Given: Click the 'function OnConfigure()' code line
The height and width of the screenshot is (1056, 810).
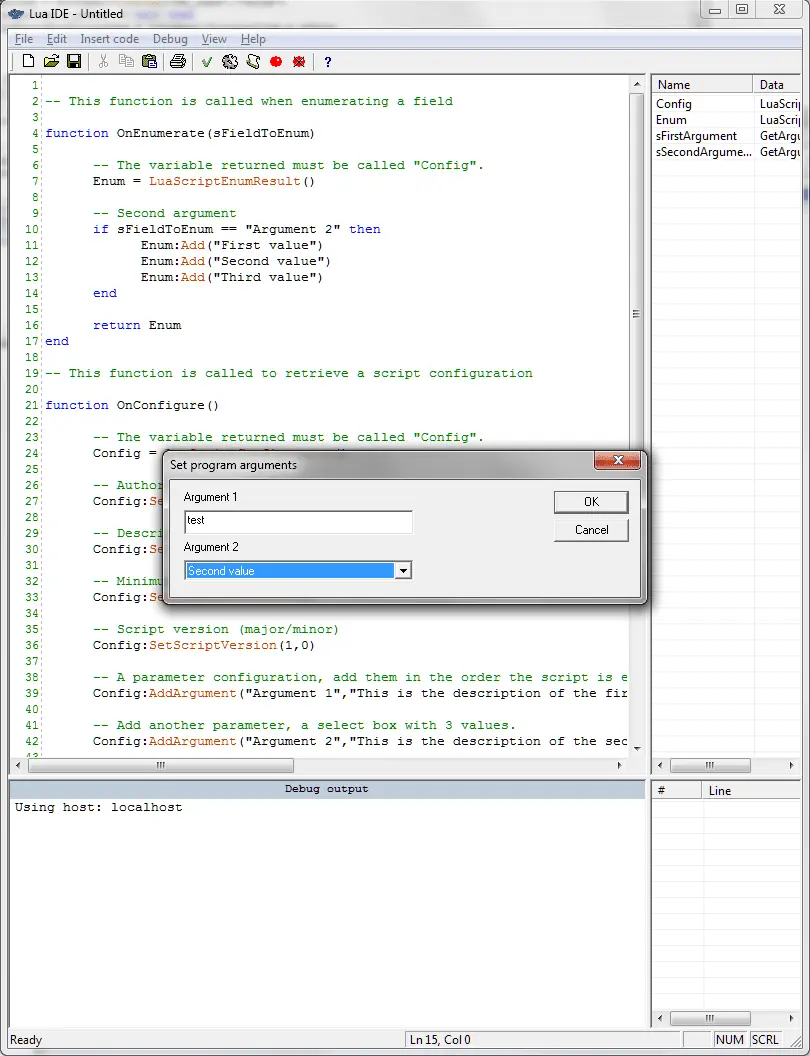Looking at the screenshot, I should tap(132, 405).
